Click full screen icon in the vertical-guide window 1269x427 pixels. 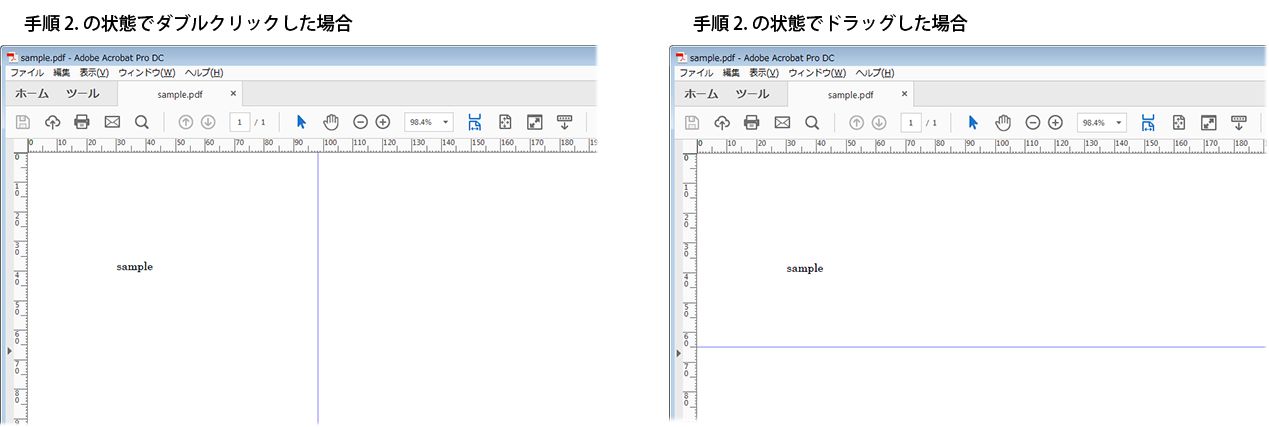[x=535, y=122]
